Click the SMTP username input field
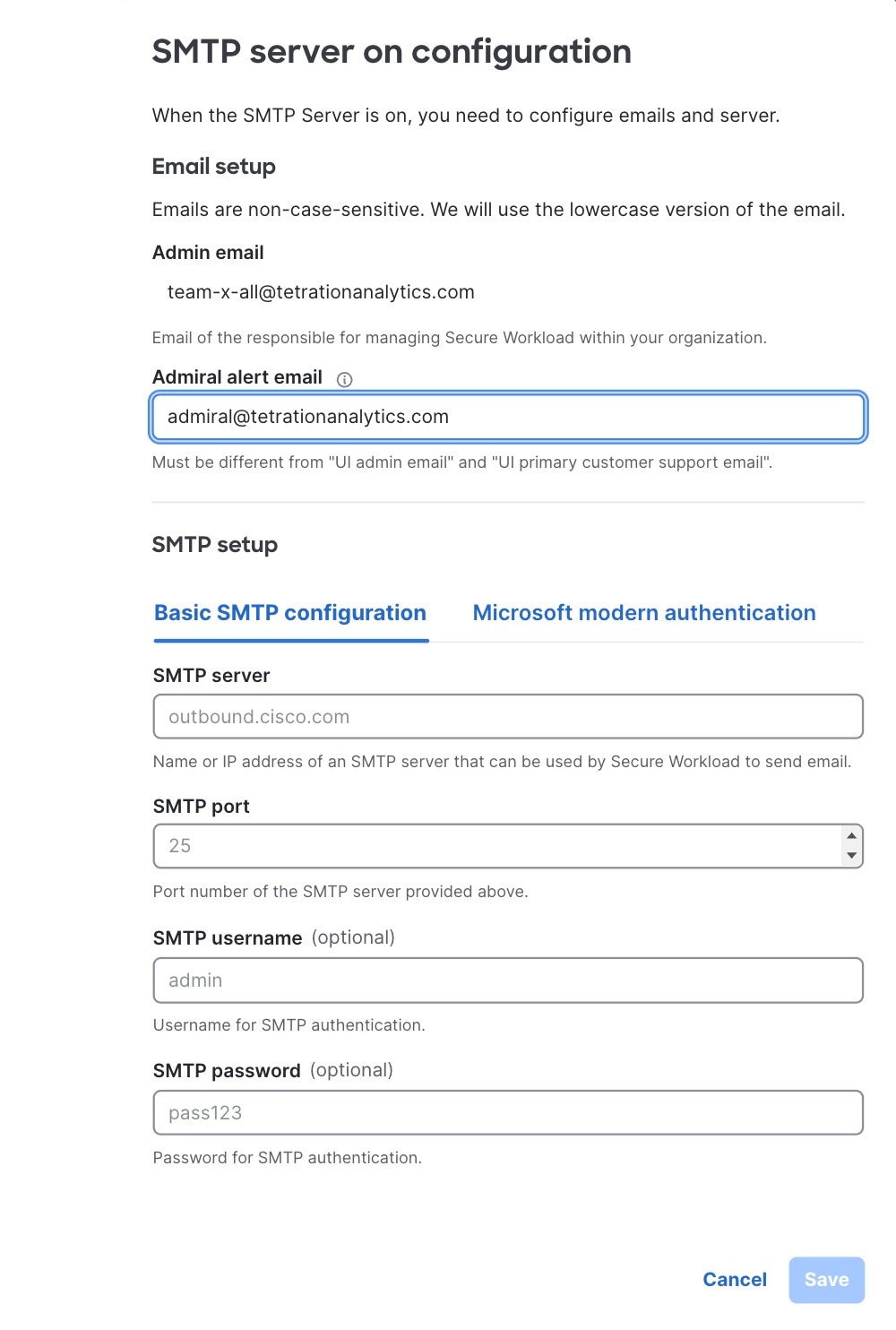This screenshot has height=1330, width=896. pos(508,980)
